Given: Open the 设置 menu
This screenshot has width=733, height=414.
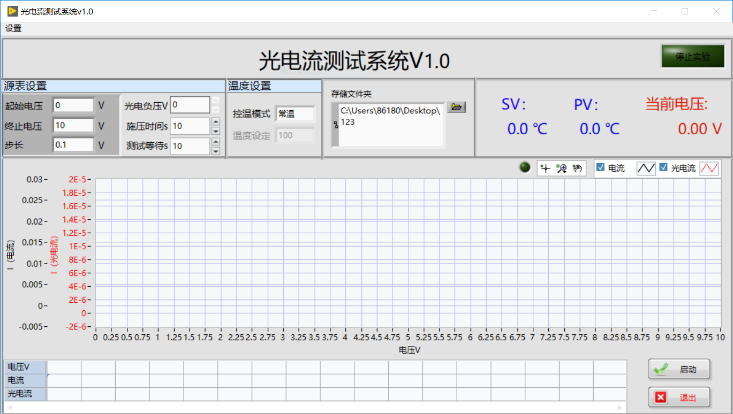Looking at the screenshot, I should tap(13, 28).
